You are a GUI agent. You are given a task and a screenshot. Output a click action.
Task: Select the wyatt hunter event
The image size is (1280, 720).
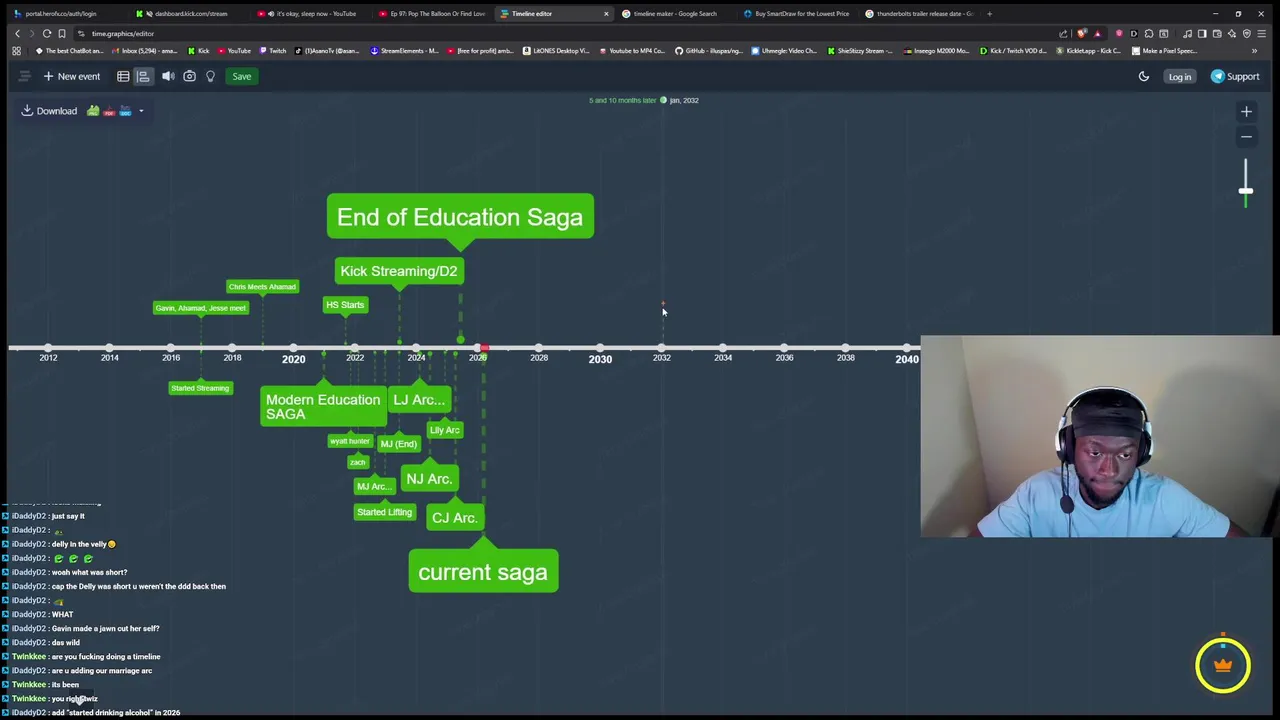click(x=350, y=441)
